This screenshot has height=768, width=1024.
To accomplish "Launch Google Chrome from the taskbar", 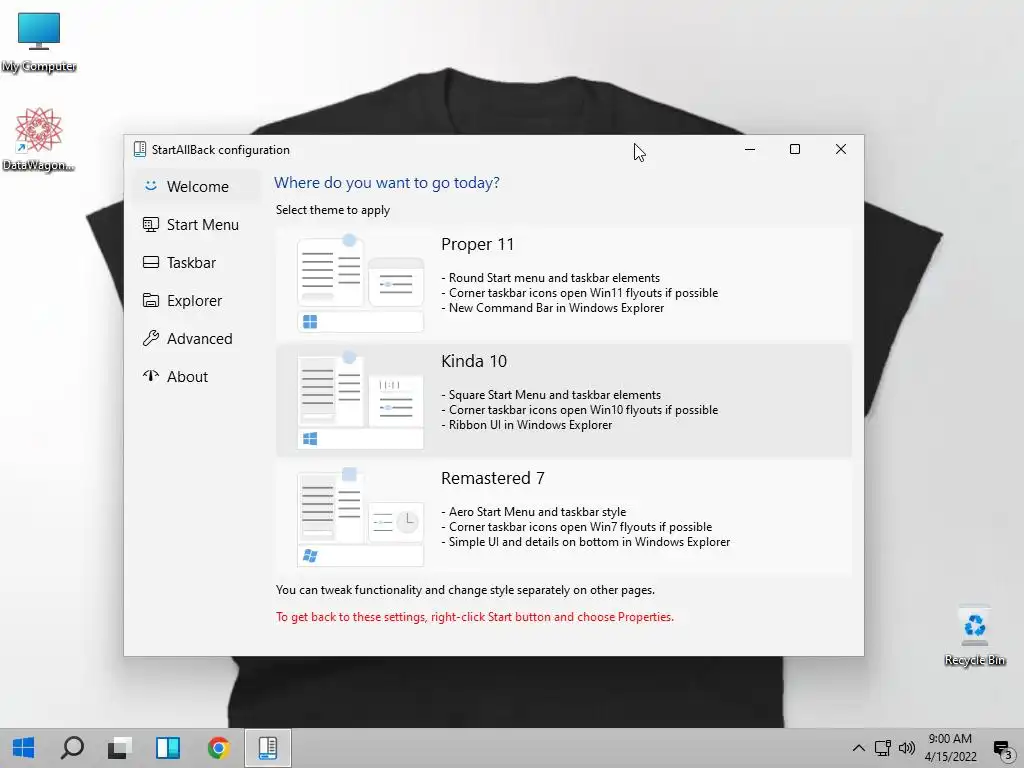I will [218, 748].
